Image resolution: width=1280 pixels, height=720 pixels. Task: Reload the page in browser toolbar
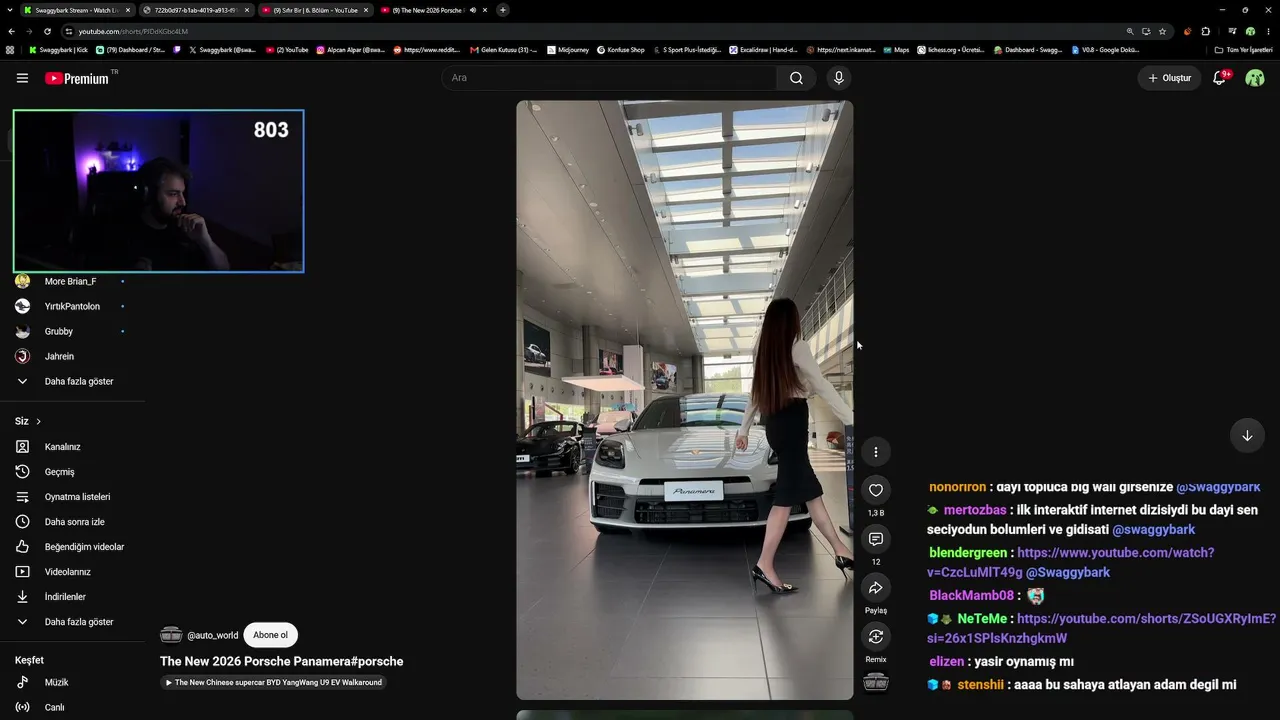[x=47, y=31]
